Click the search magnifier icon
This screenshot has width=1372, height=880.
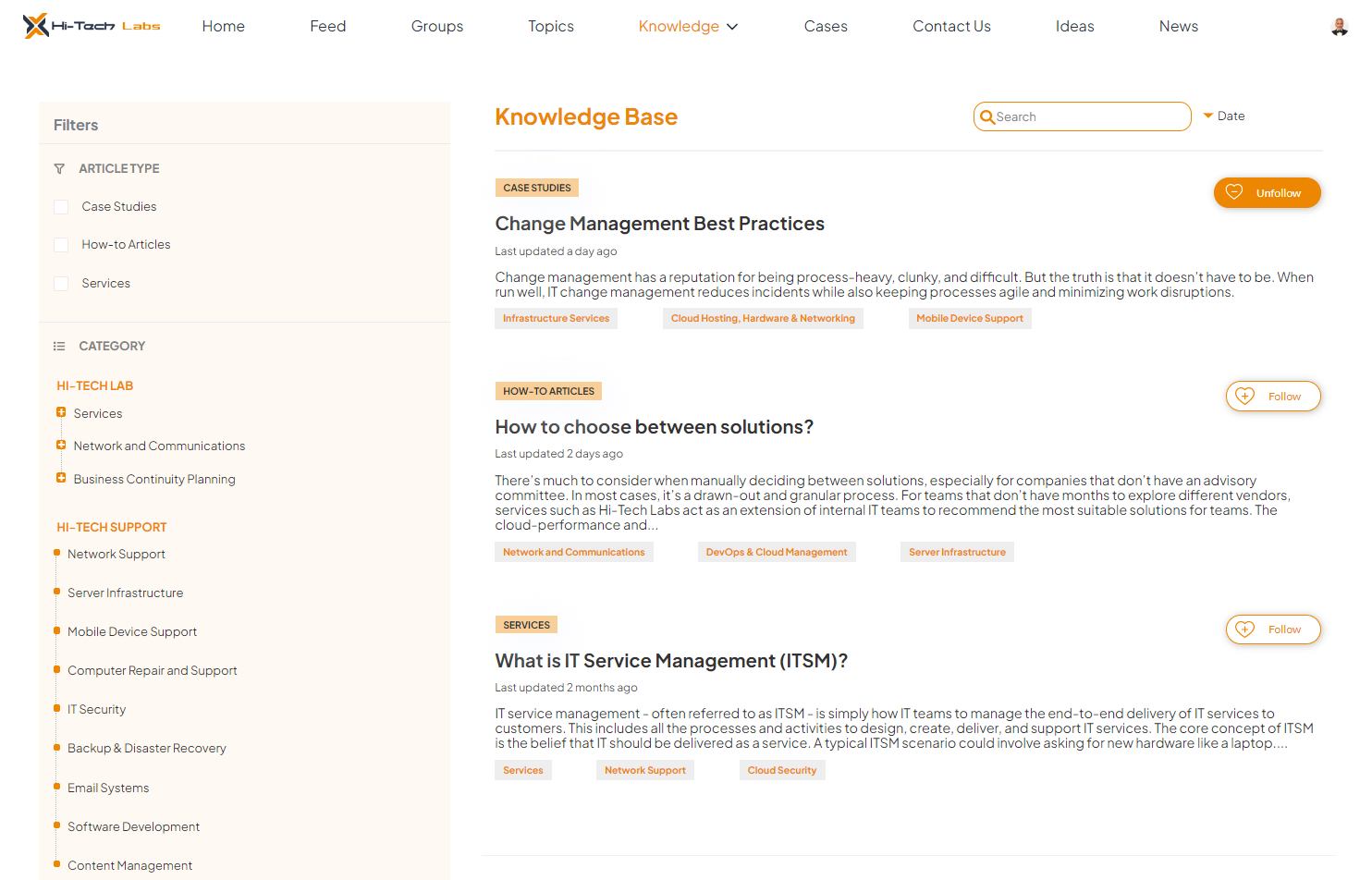(987, 116)
